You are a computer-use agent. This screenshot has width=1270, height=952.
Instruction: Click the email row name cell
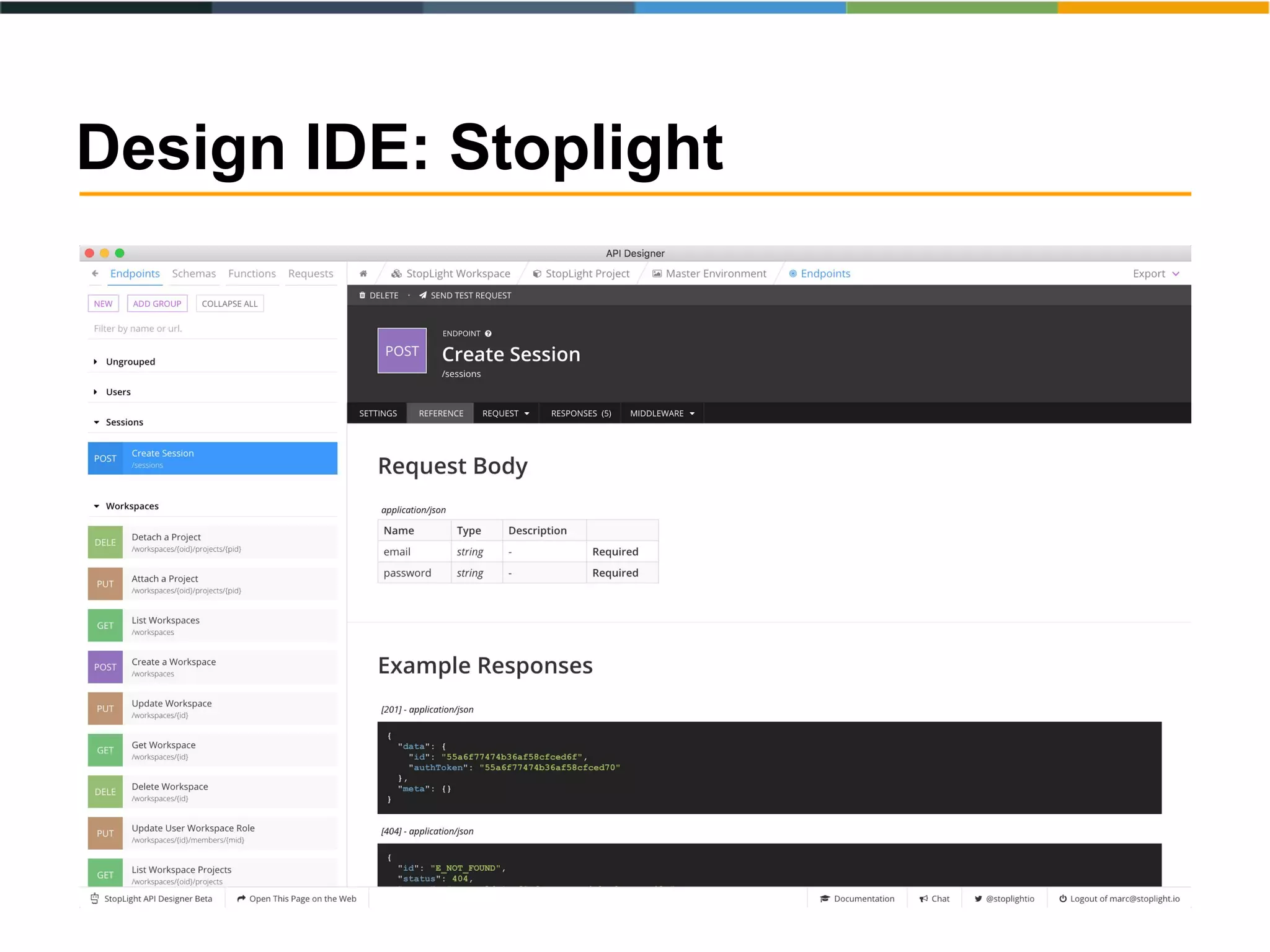click(x=414, y=552)
